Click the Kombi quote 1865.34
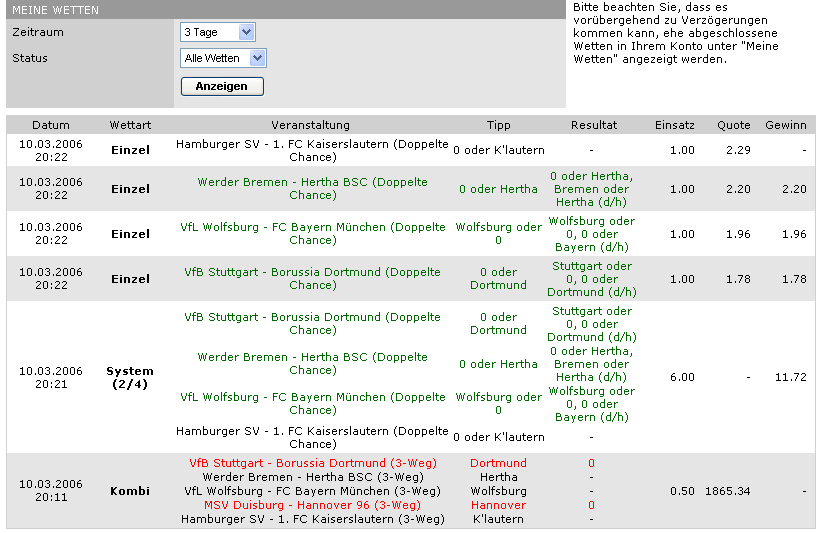 point(727,491)
